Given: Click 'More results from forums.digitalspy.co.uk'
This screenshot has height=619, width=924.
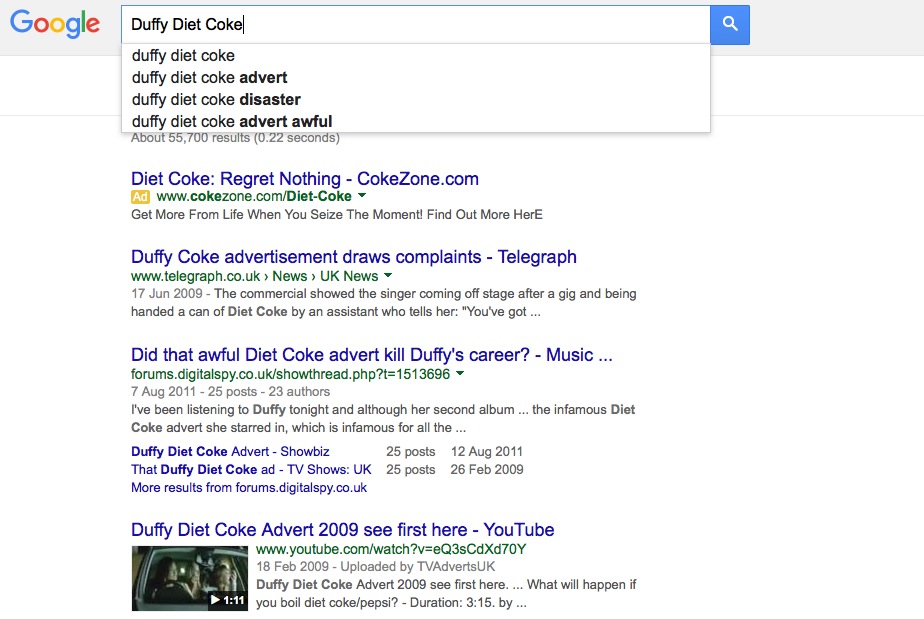Looking at the screenshot, I should (249, 488).
